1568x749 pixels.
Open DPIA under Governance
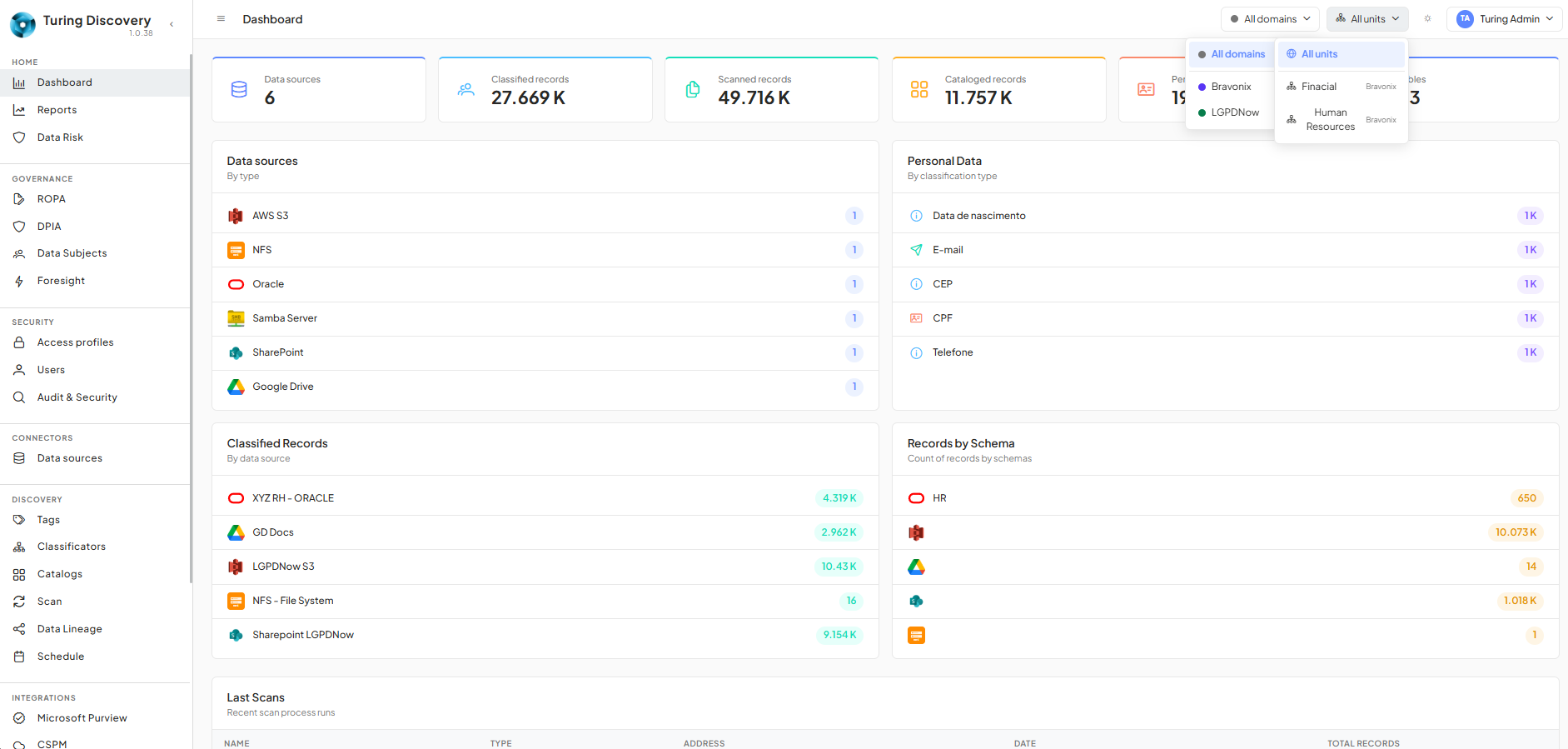pyautogui.click(x=96, y=227)
